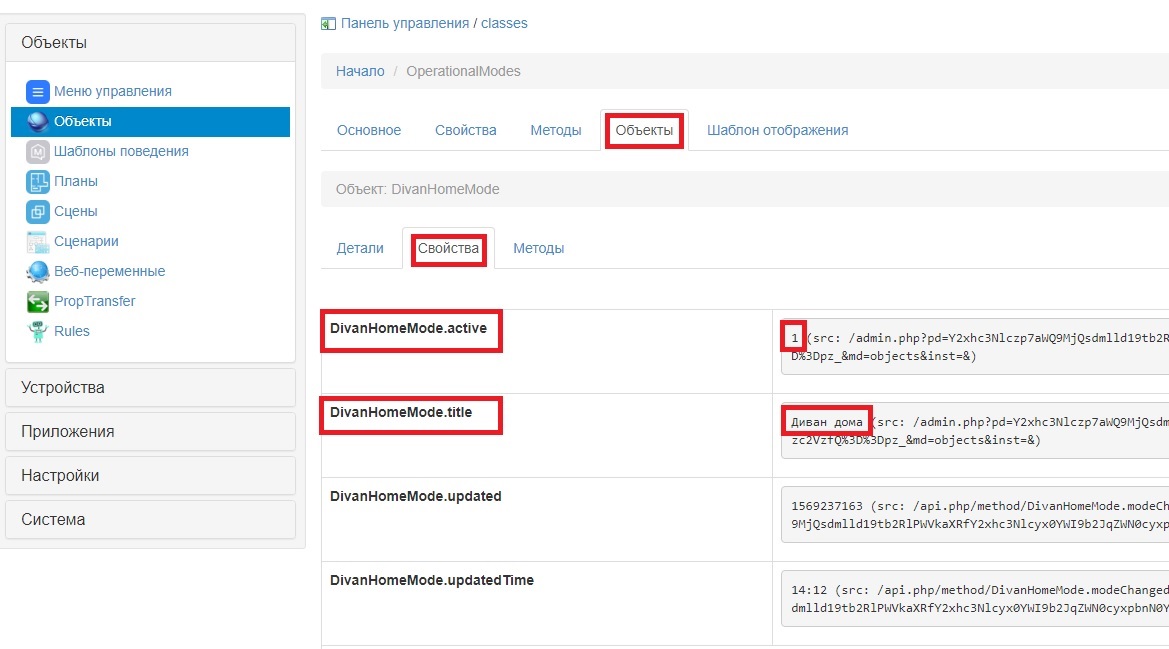Expand the Устройства section
Viewport: 1169px width, 649px height.
(x=151, y=387)
